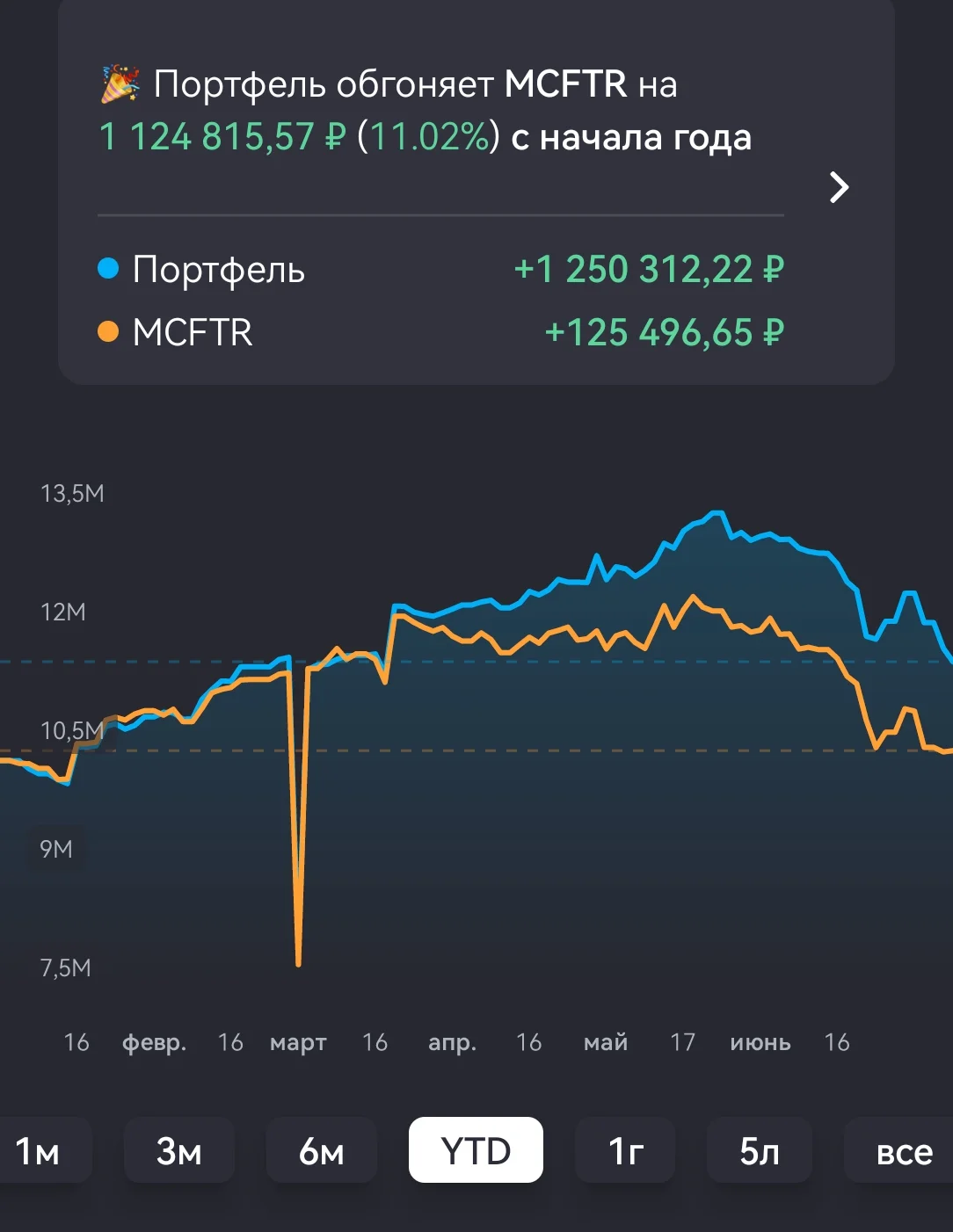953x1232 pixels.
Task: Tap the blue portfolio peak near июнь
Action: pos(717,512)
